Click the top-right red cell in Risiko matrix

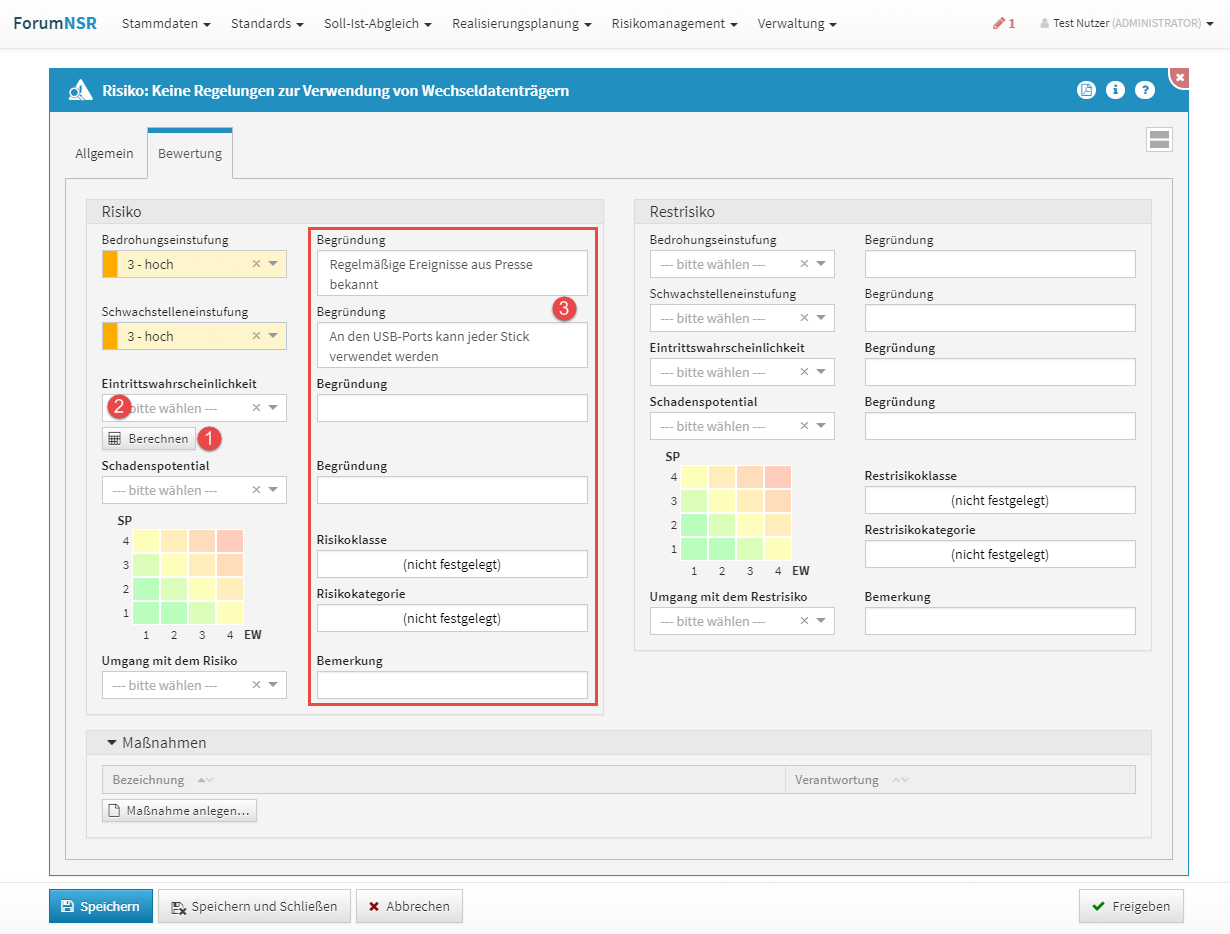coord(230,541)
